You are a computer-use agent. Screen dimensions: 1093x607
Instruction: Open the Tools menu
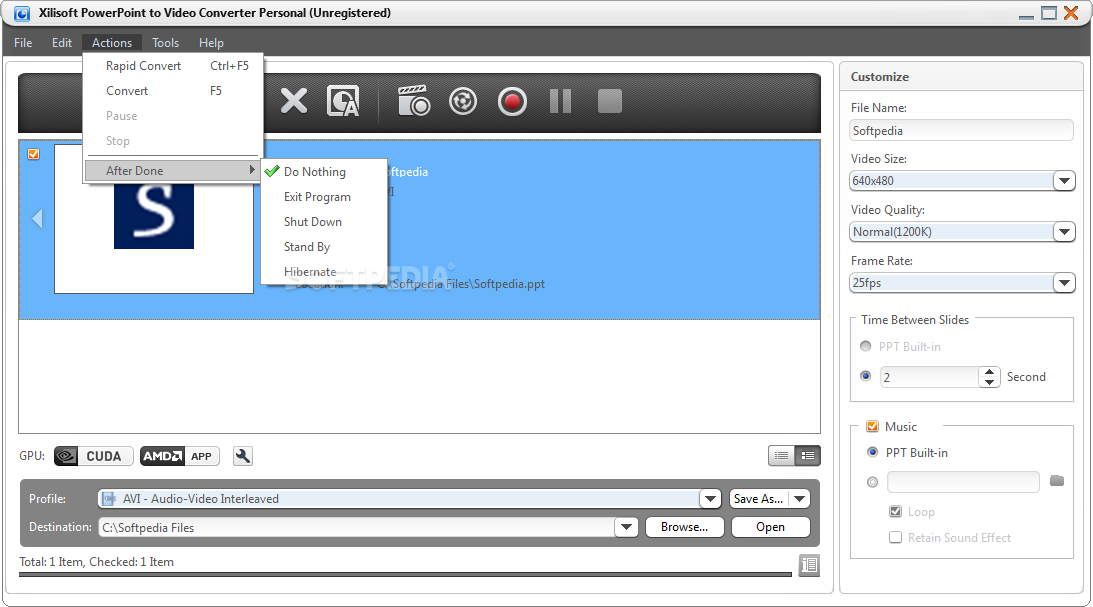point(165,43)
